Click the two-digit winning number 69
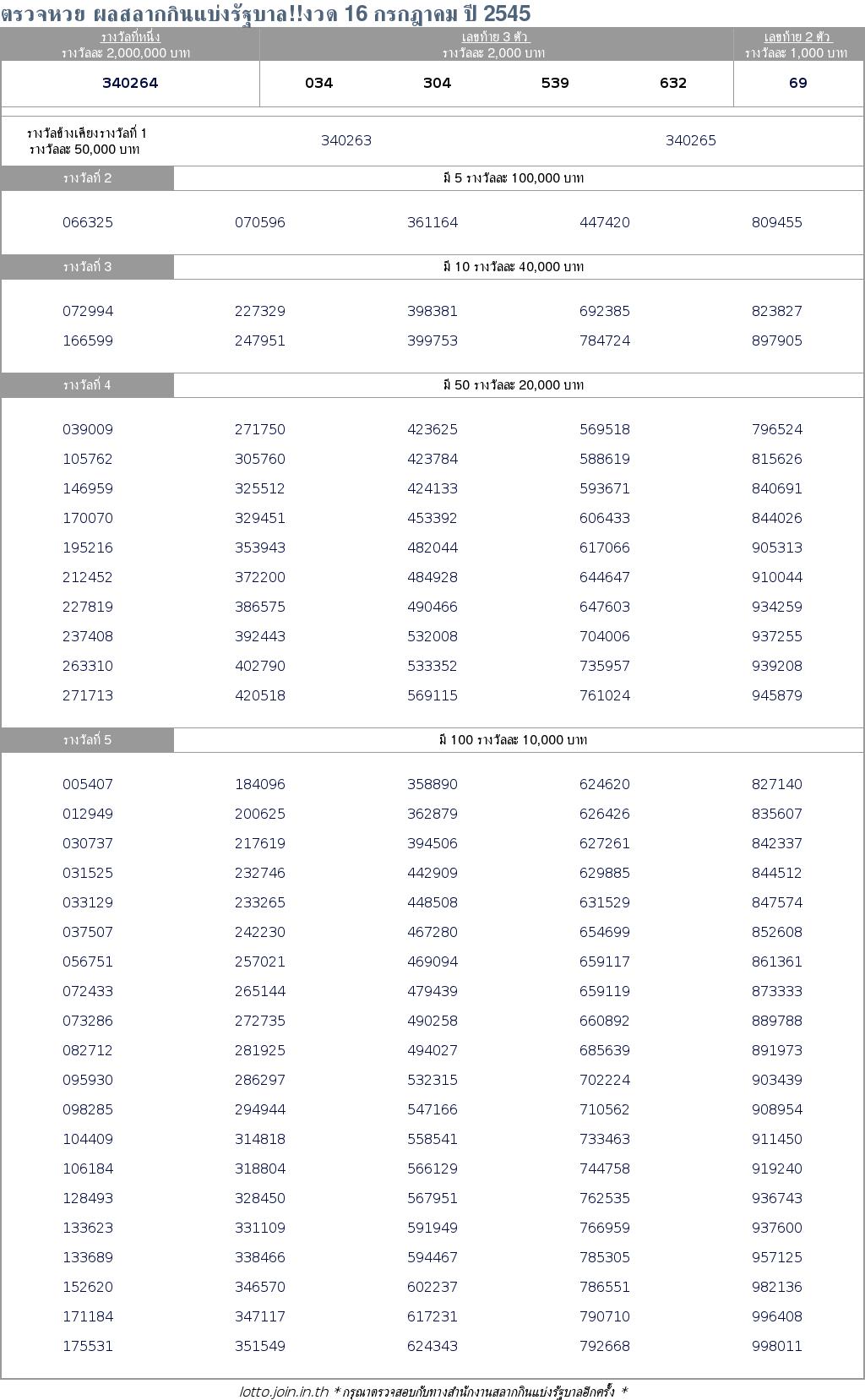 [797, 83]
